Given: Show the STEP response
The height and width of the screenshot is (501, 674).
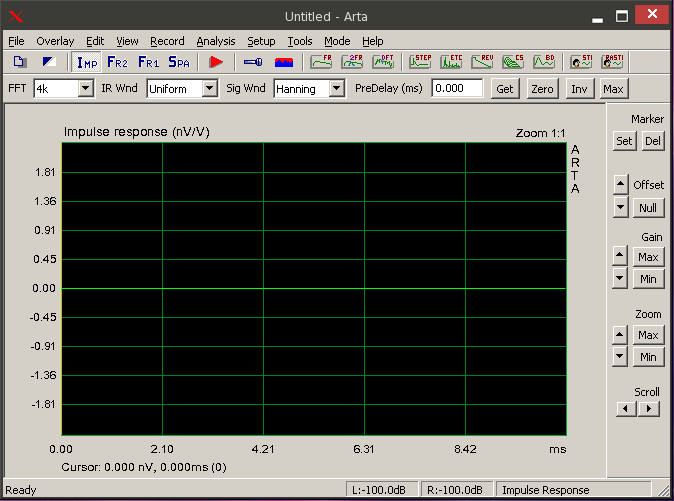Looking at the screenshot, I should 420,62.
